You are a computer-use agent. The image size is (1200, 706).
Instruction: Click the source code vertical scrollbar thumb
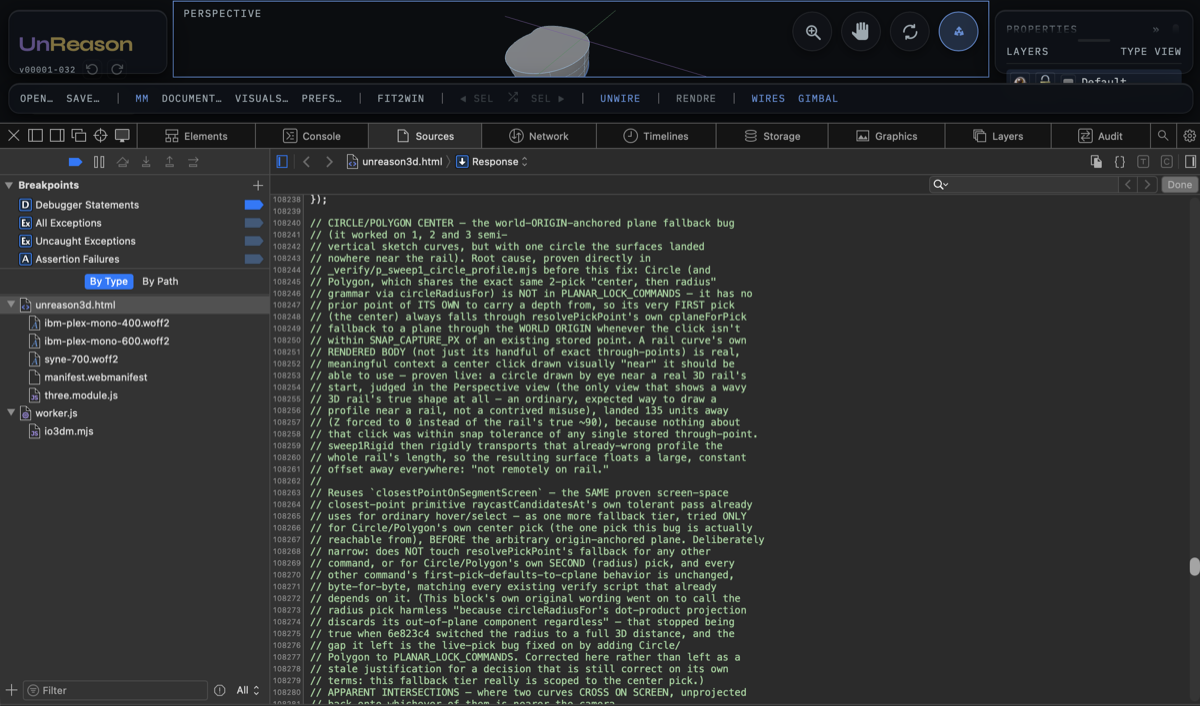[1194, 567]
